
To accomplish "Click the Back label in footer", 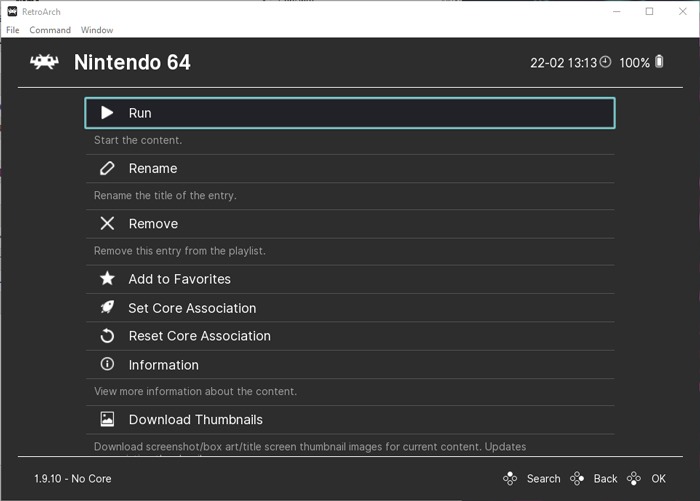I will tap(605, 478).
